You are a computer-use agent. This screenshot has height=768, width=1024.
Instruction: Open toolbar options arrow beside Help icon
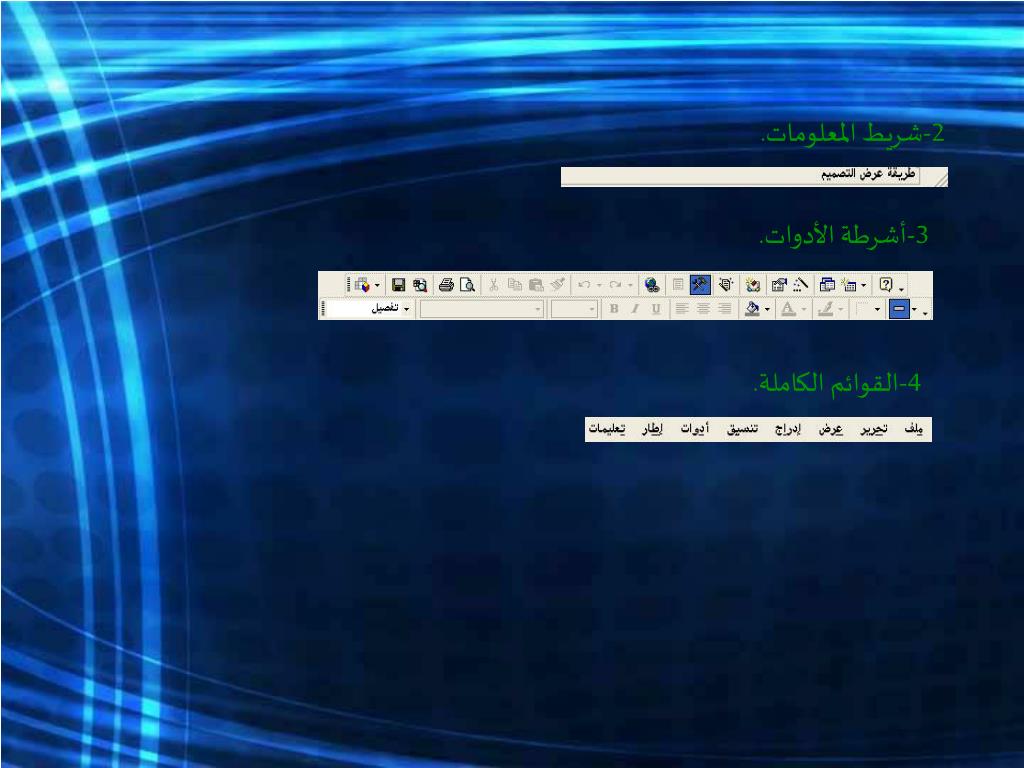[x=902, y=288]
